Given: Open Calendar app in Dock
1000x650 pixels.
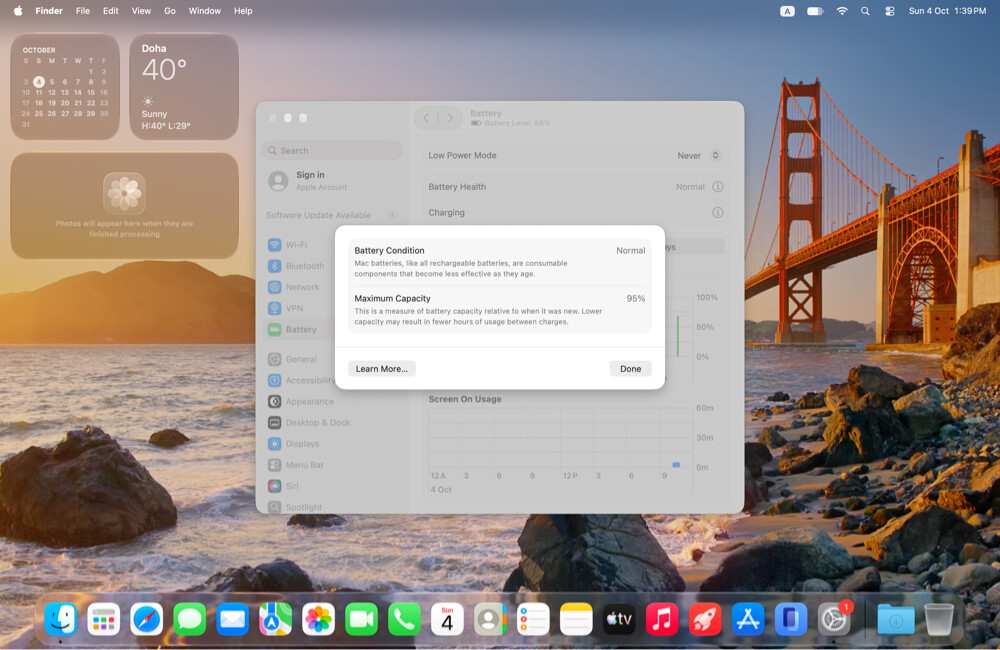Looking at the screenshot, I should (x=447, y=619).
